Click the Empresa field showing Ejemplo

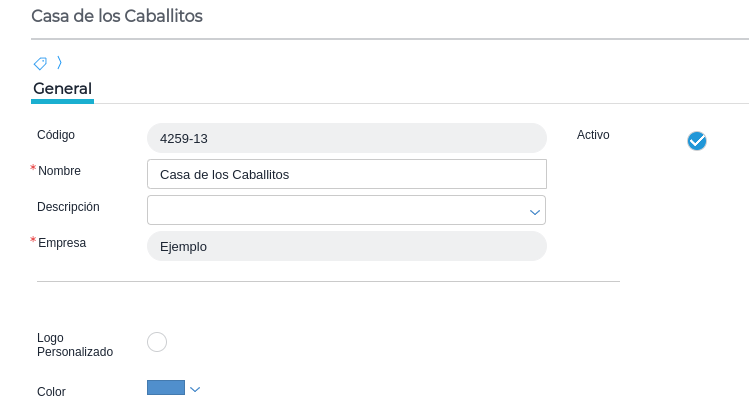(x=346, y=246)
